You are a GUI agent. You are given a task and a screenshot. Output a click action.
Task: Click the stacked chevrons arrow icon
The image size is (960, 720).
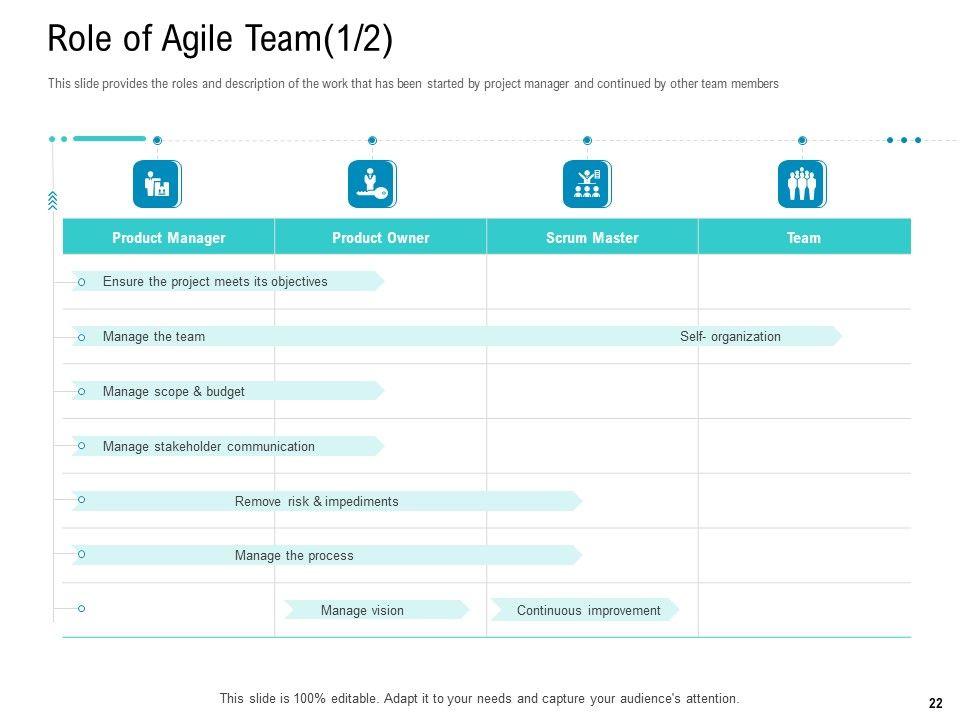click(x=52, y=201)
